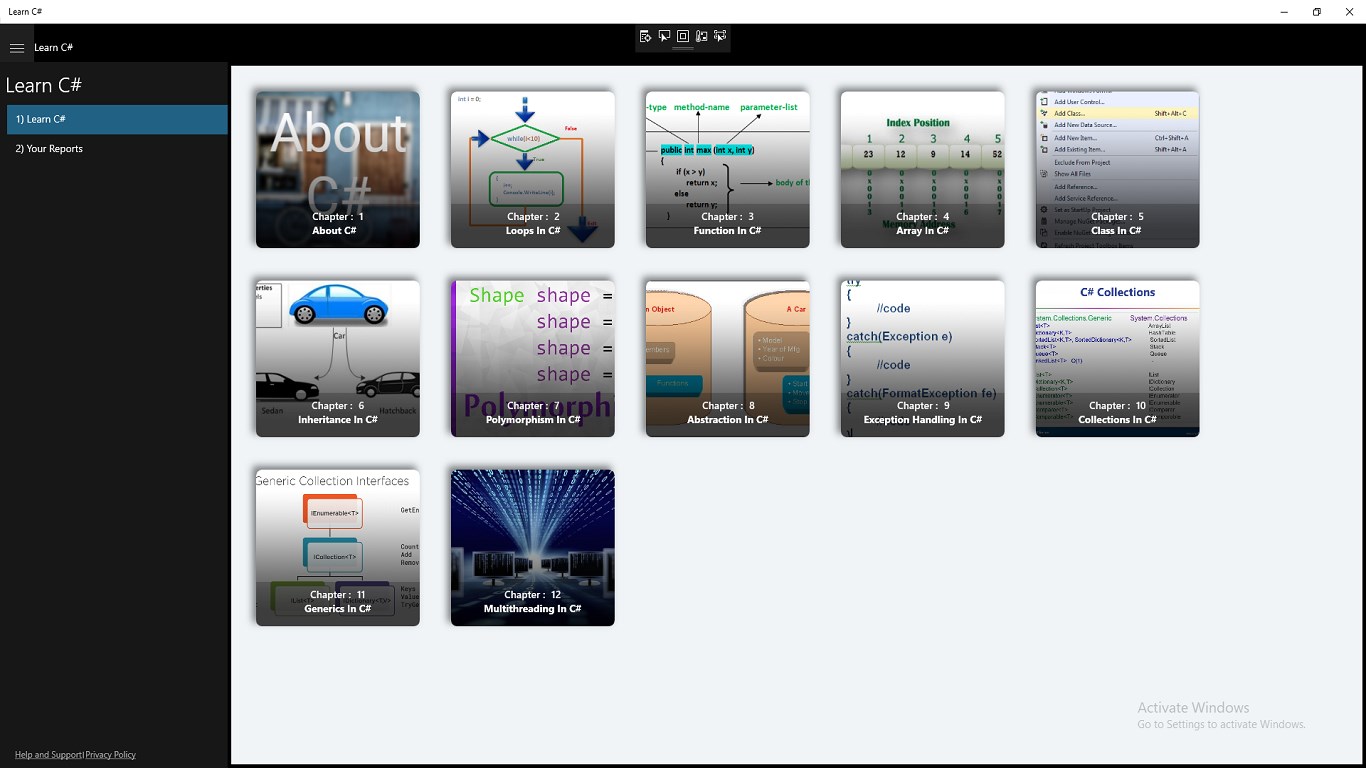Collapse the debug toolbar using its double-line handle
This screenshot has height=768, width=1366.
(683, 48)
